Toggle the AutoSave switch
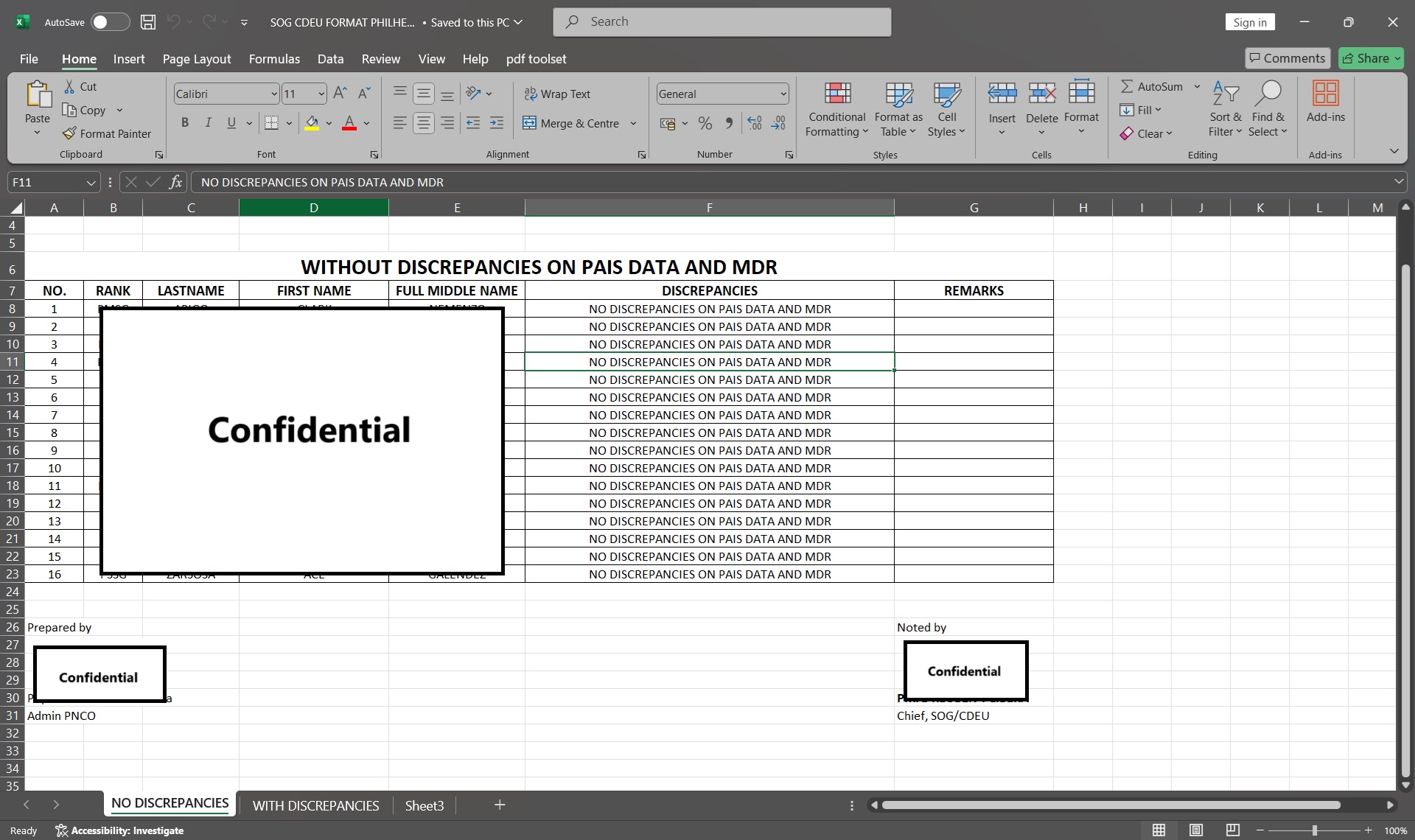The image size is (1415, 840). (110, 22)
